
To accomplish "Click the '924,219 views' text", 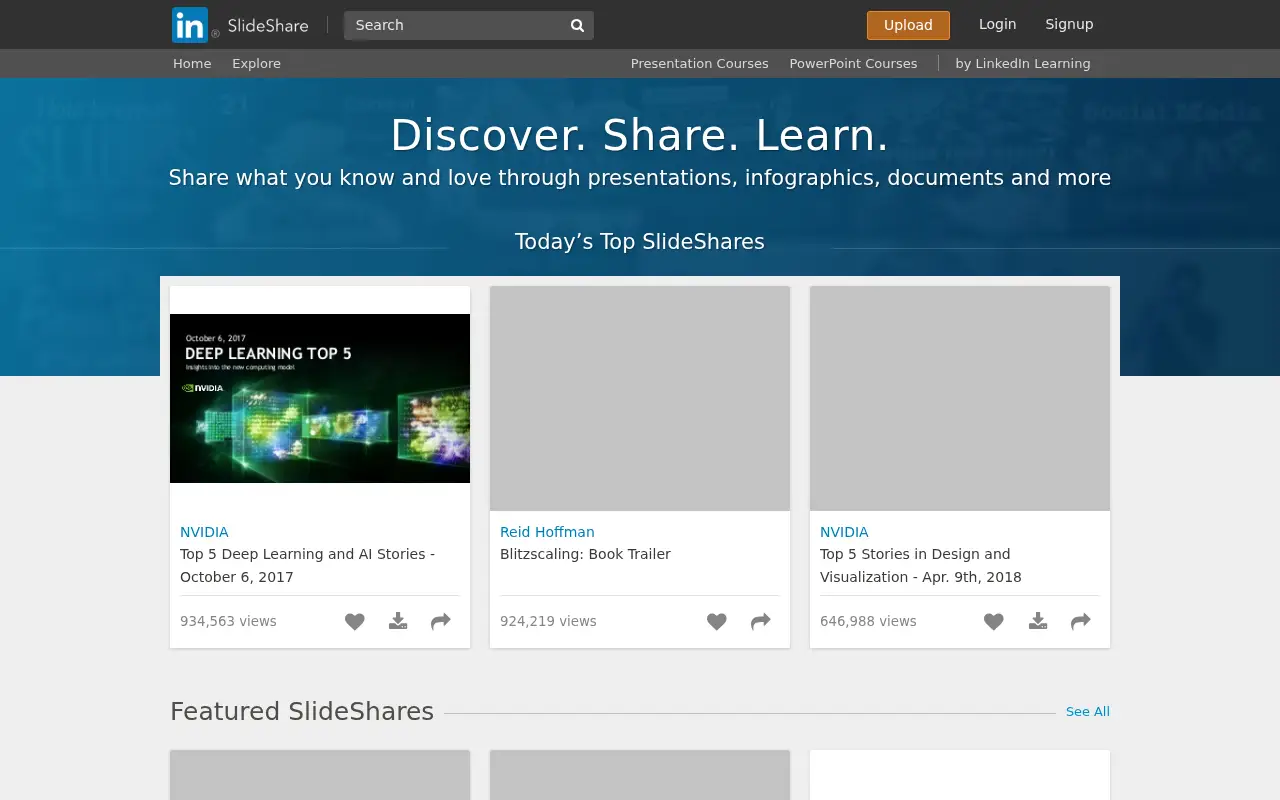I will coord(548,621).
